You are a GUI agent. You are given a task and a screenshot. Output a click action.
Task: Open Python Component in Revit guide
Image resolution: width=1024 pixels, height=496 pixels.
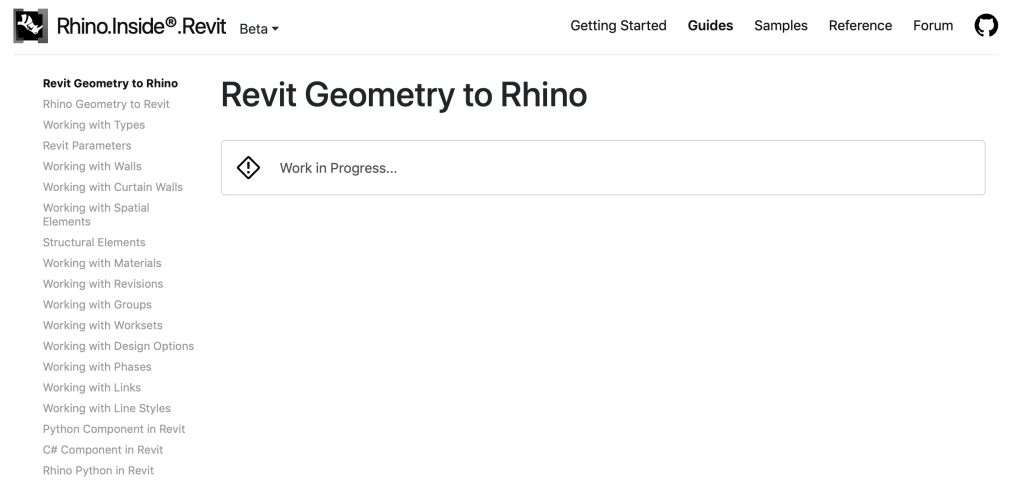pyautogui.click(x=114, y=429)
